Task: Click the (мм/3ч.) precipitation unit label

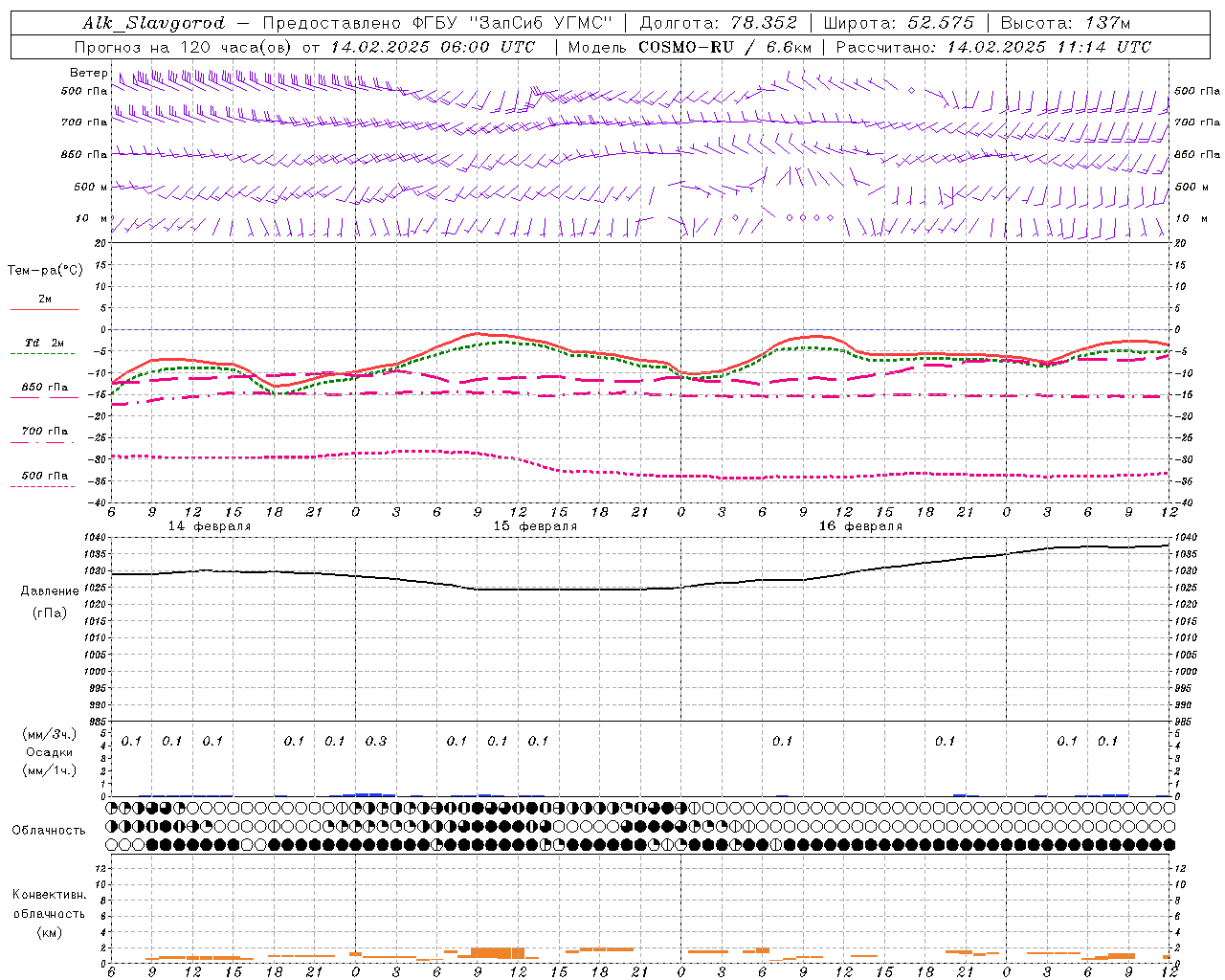Action: [x=50, y=734]
